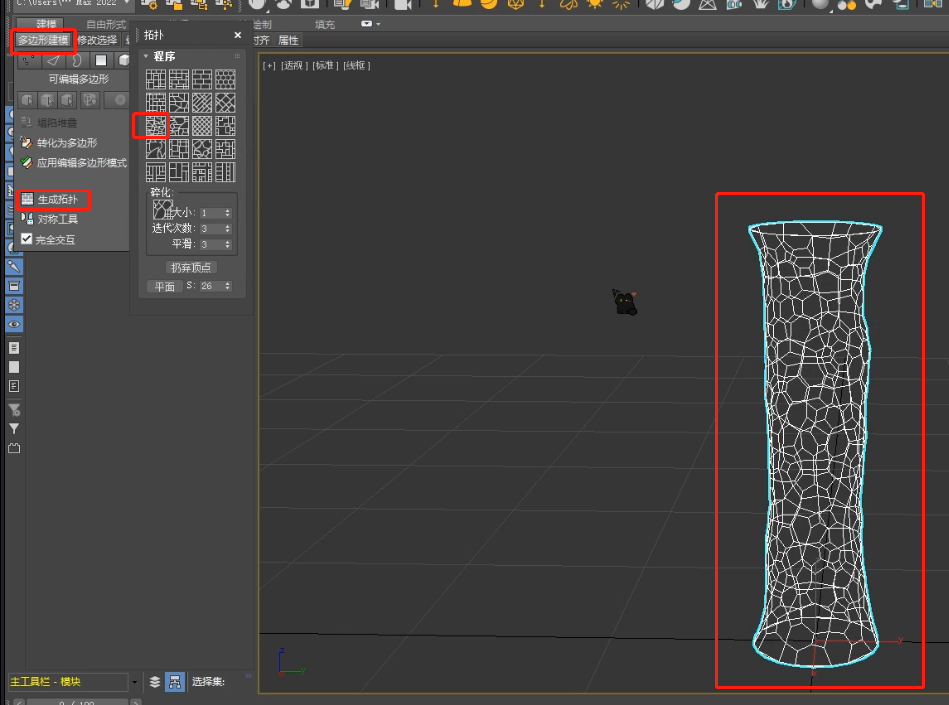The height and width of the screenshot is (705, 949).
Task: Open 对称工具 symmetry tools
Action: tap(50, 219)
